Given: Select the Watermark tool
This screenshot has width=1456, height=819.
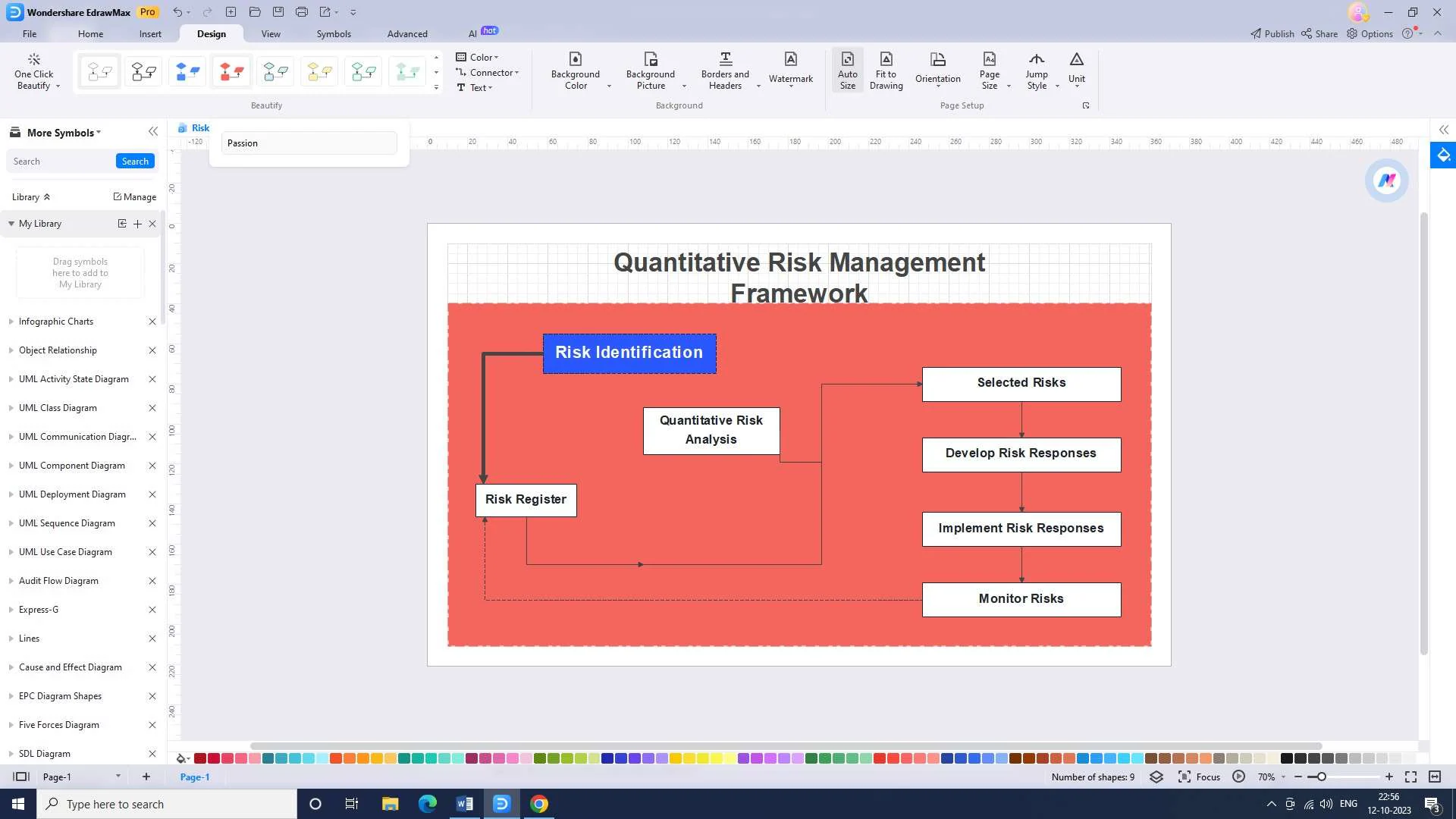Looking at the screenshot, I should [x=790, y=70].
